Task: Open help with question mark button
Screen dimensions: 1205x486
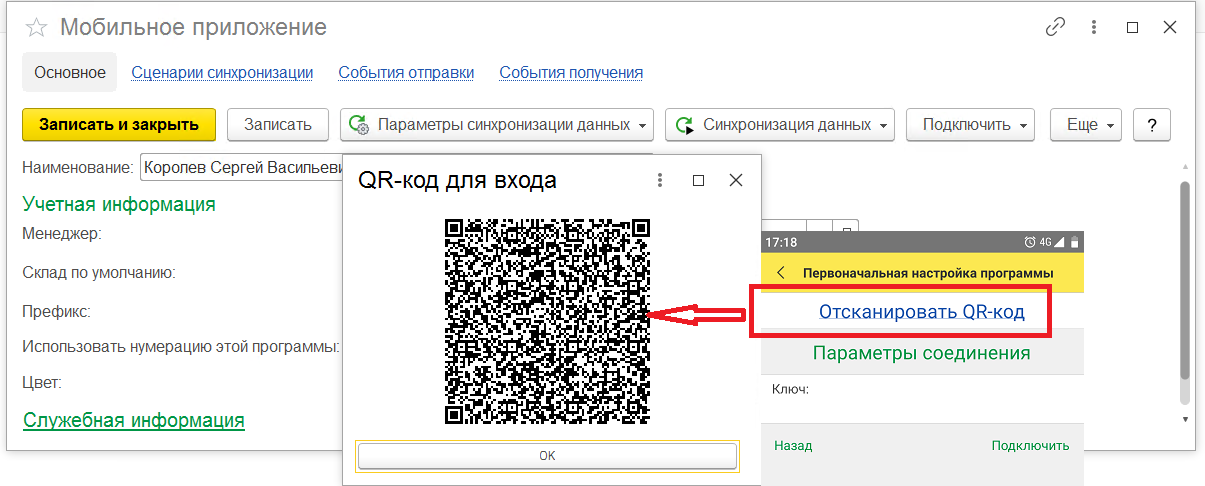Action: [x=1152, y=125]
